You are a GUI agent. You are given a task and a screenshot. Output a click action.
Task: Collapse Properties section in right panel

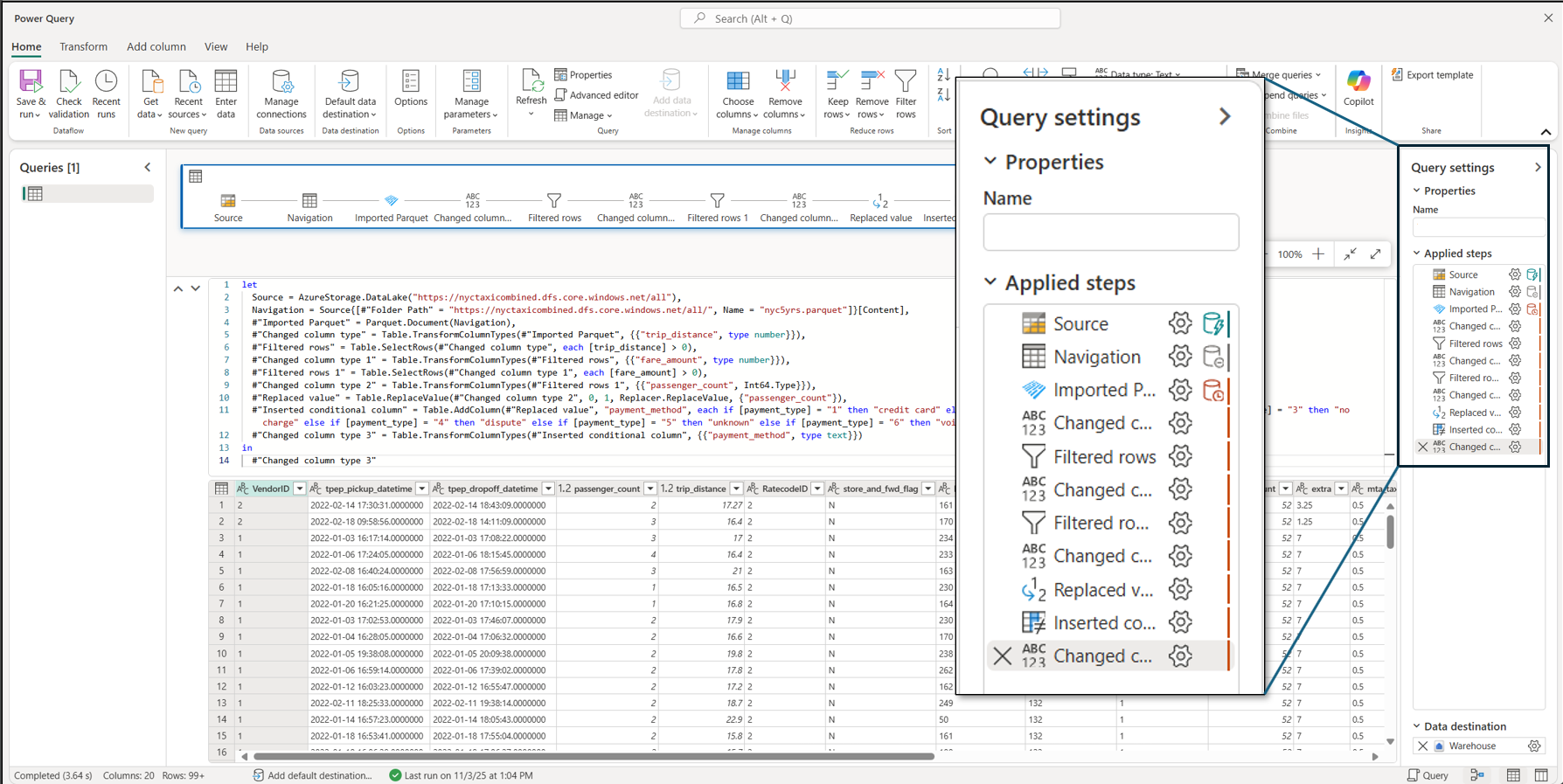coord(1417,191)
